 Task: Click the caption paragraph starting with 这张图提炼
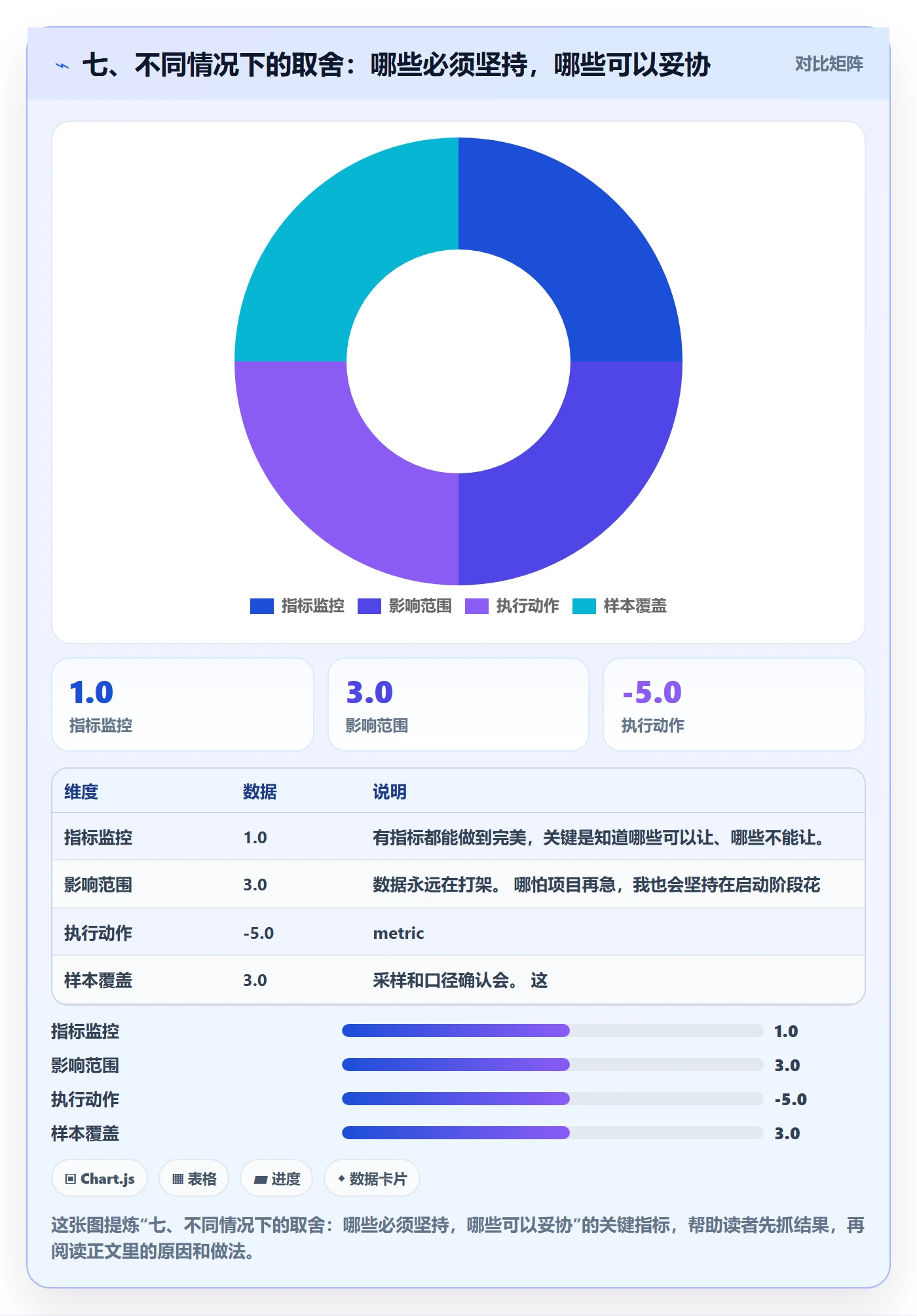tap(458, 1238)
